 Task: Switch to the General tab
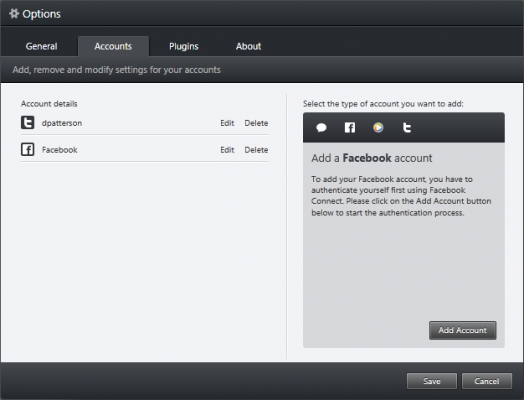41,46
